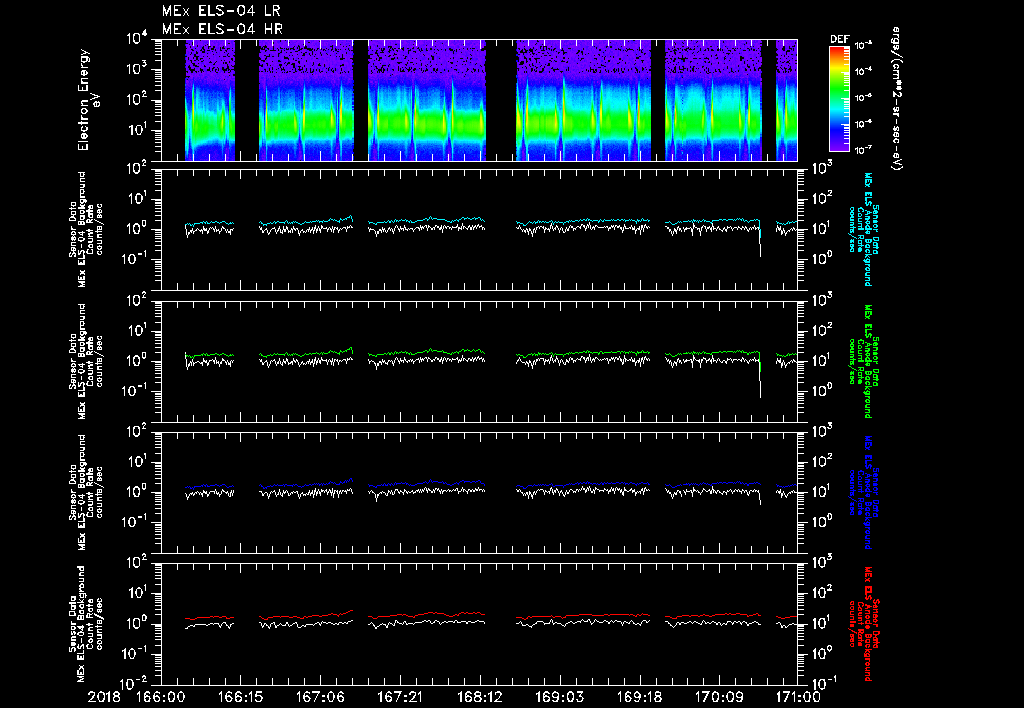1024x708 pixels.
Task: Click the "167:21" time axis tick label
Action: 400,698
